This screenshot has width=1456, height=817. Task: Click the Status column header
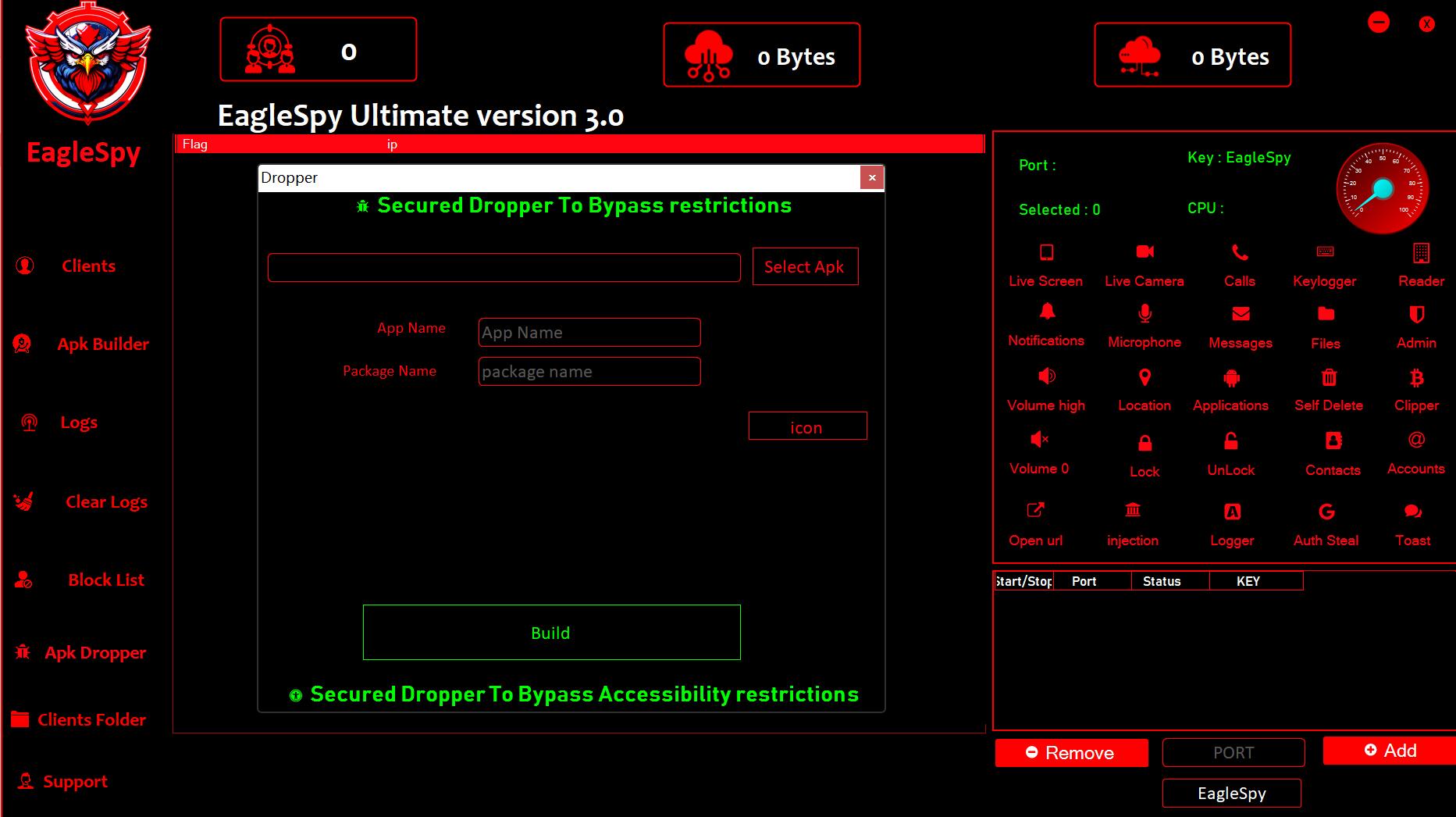tap(1170, 581)
